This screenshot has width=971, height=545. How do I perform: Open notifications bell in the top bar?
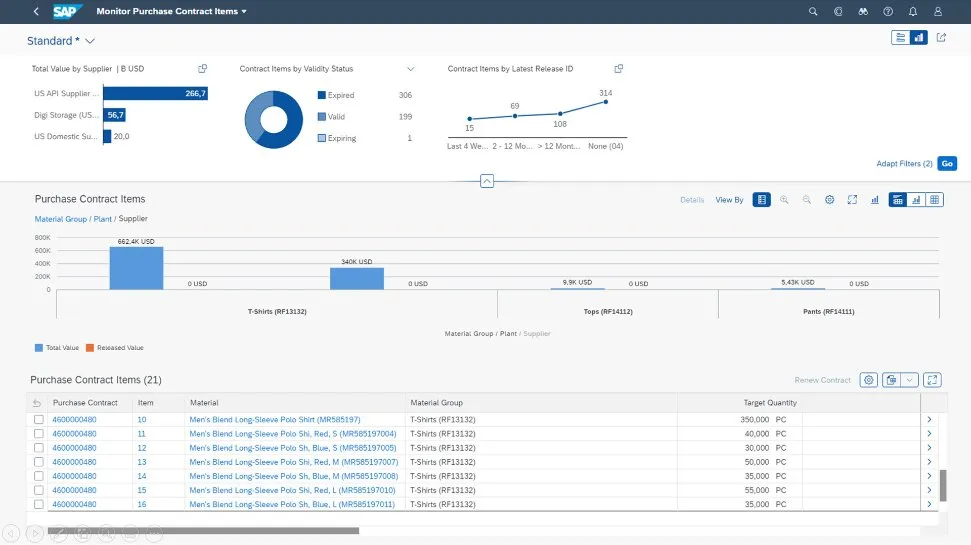point(912,12)
